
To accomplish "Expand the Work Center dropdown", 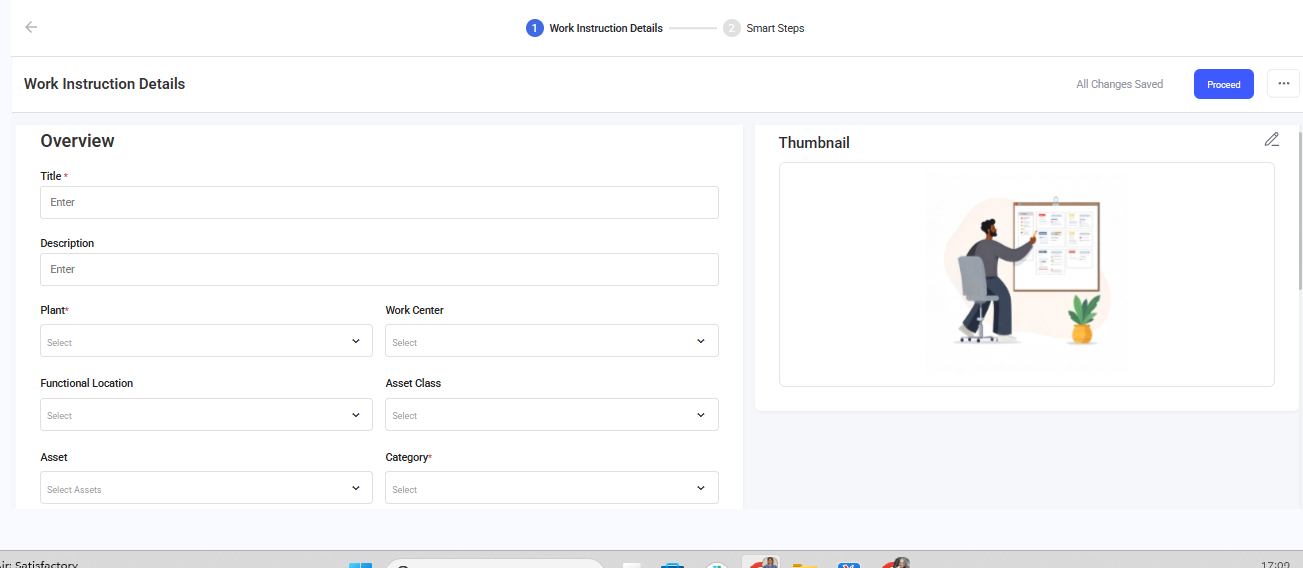I will click(551, 341).
